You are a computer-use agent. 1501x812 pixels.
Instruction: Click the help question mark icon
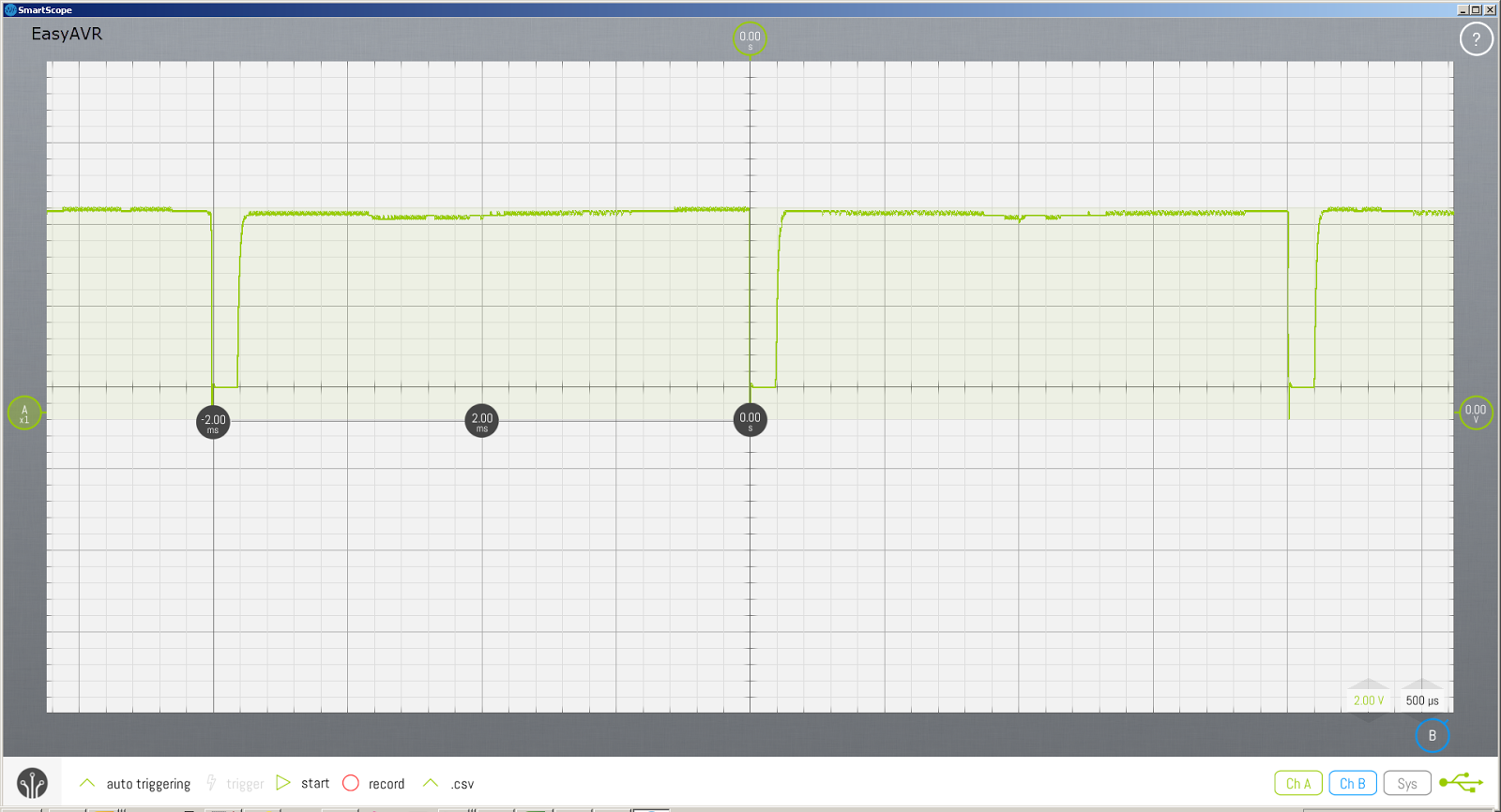pos(1476,38)
